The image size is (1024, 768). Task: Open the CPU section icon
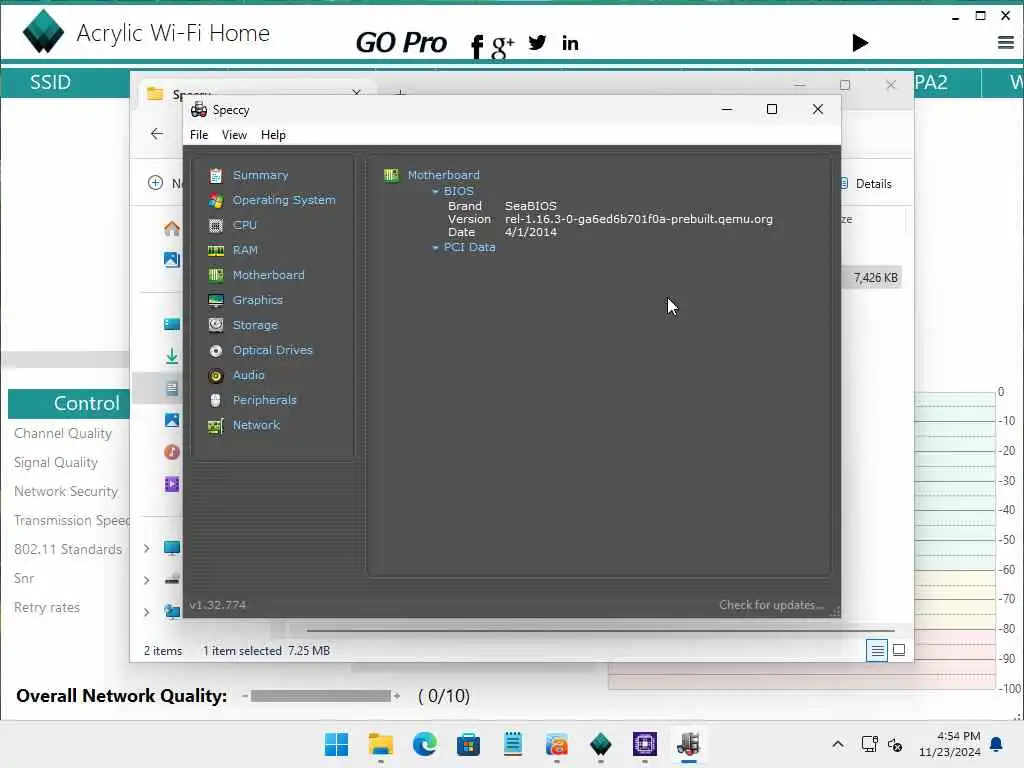tap(216, 225)
